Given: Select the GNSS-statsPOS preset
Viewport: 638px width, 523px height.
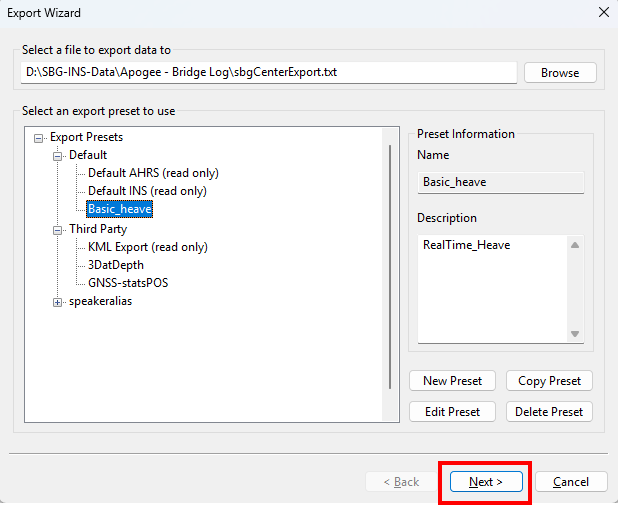Looking at the screenshot, I should click(x=128, y=283).
